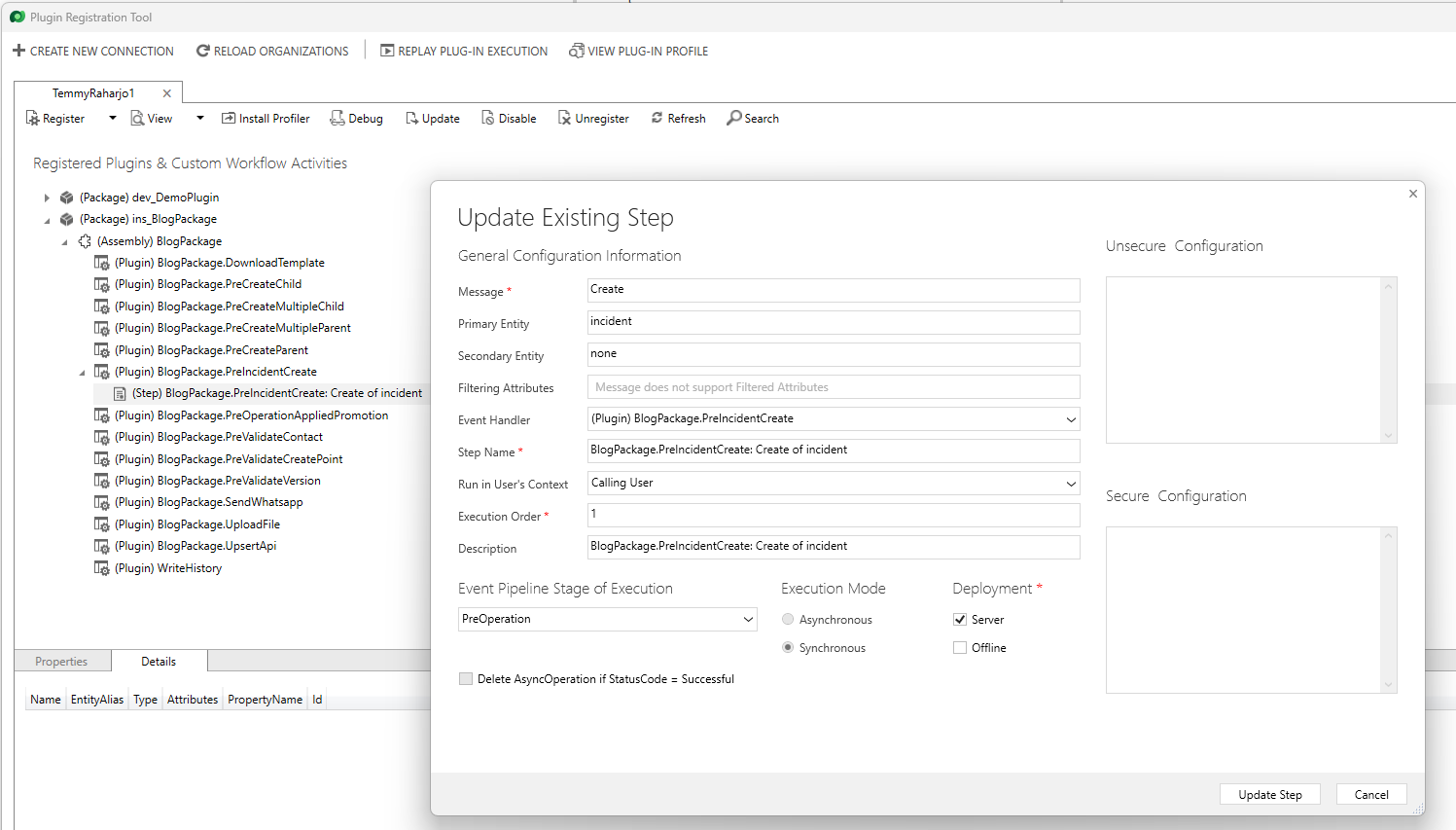Screen dimensions: 1456x830
Task: Click the Secure Configuration text area
Action: pos(1243,610)
